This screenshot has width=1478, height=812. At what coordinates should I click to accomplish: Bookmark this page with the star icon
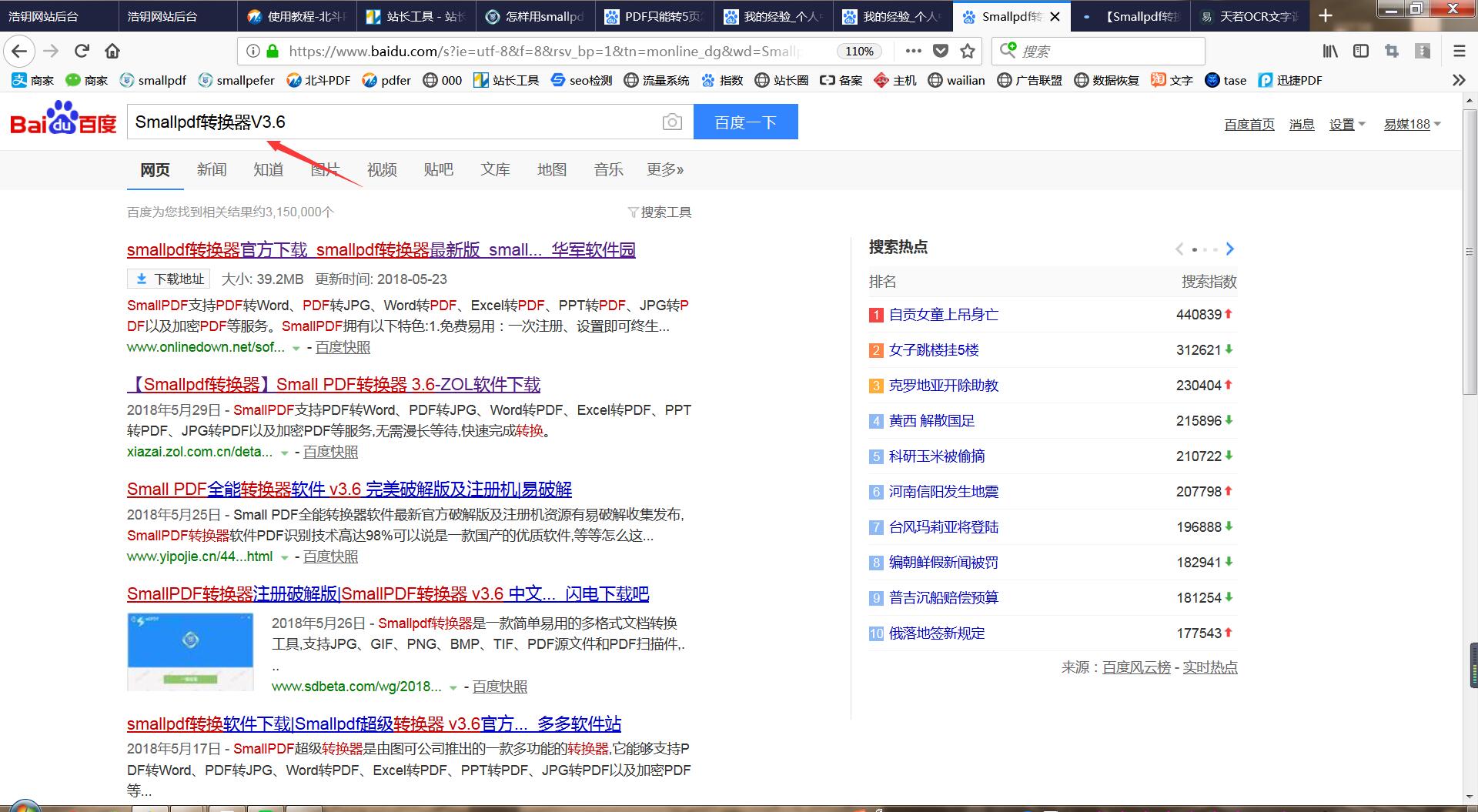click(x=968, y=52)
